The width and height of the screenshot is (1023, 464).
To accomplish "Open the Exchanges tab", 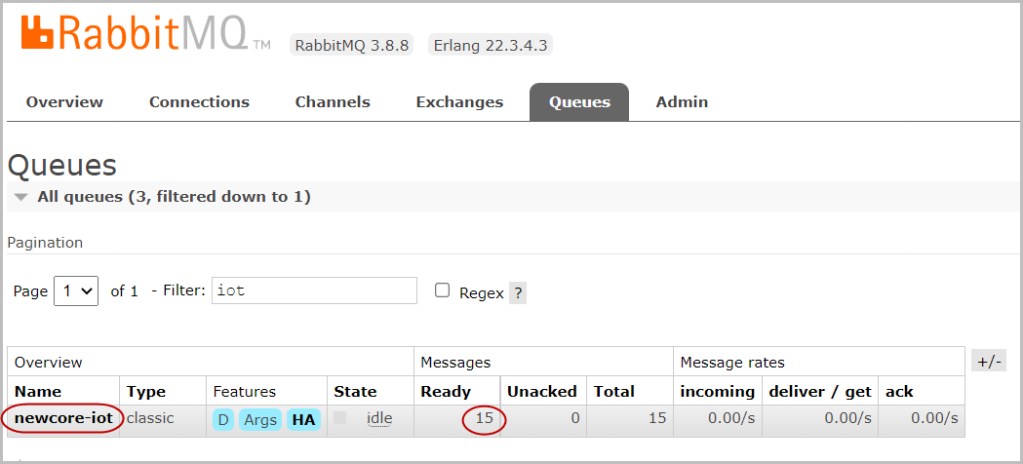I will 459,102.
